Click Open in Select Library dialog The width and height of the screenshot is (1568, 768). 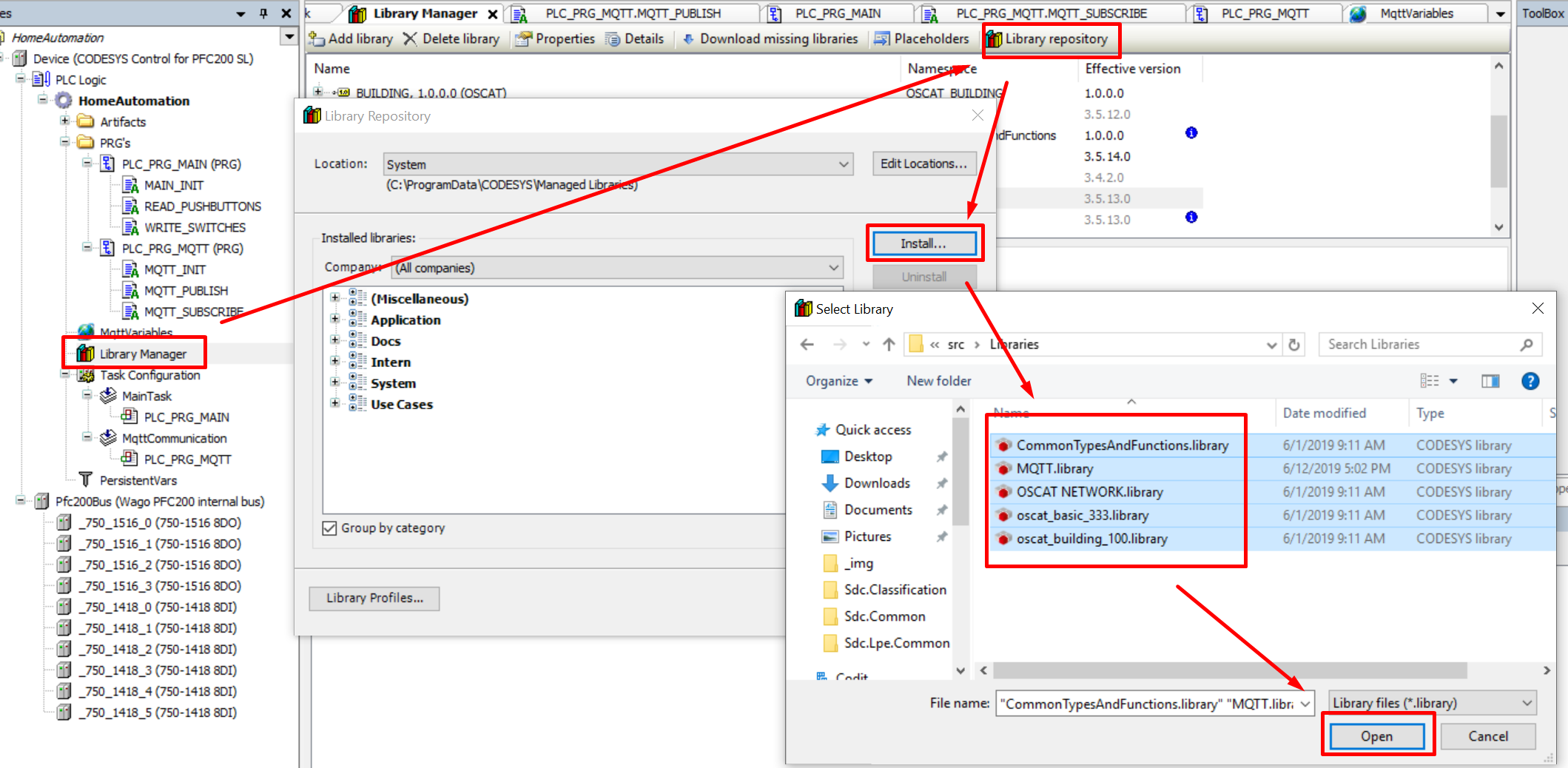[1376, 736]
